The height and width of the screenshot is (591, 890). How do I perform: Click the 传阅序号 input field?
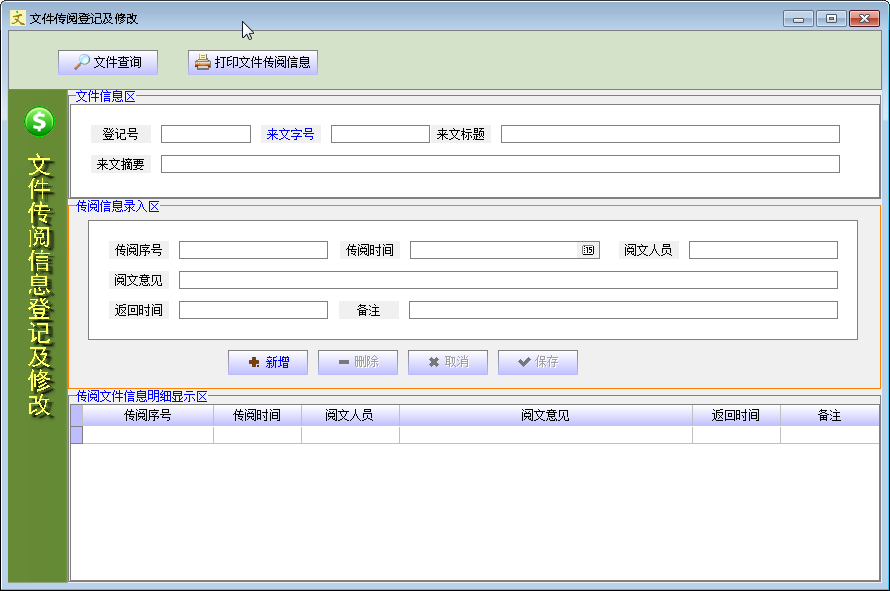[x=253, y=250]
